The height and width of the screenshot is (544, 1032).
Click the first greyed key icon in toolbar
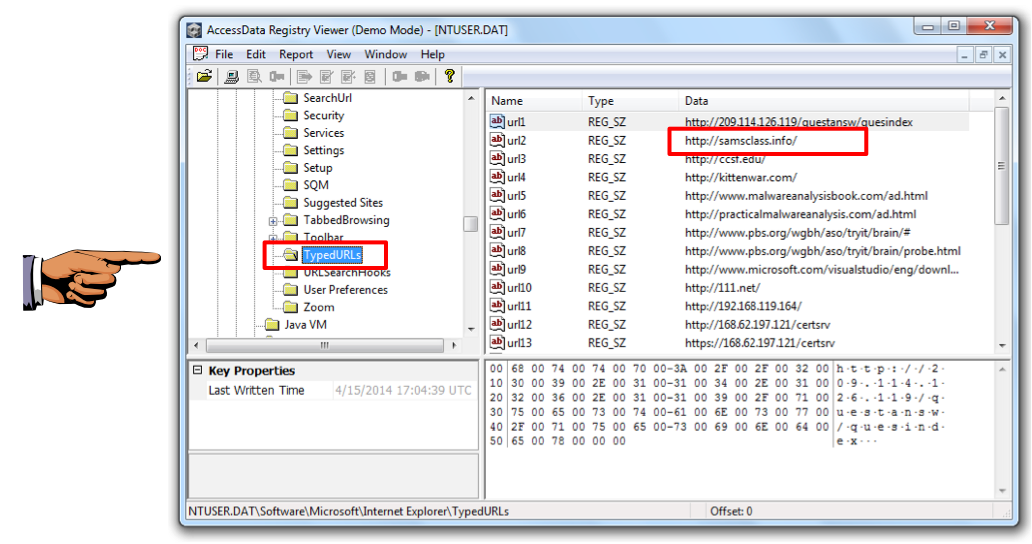click(x=277, y=76)
